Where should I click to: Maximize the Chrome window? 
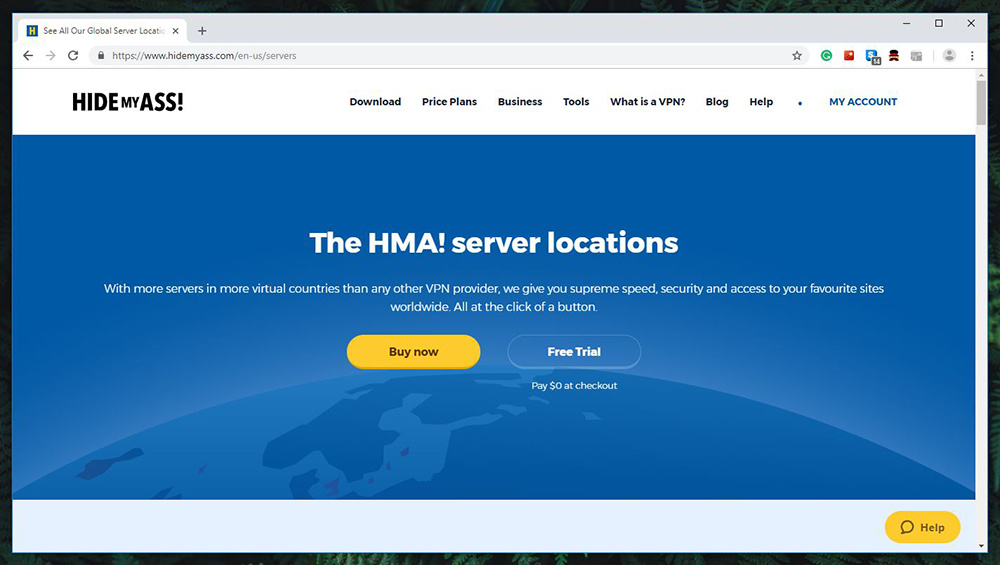point(939,24)
